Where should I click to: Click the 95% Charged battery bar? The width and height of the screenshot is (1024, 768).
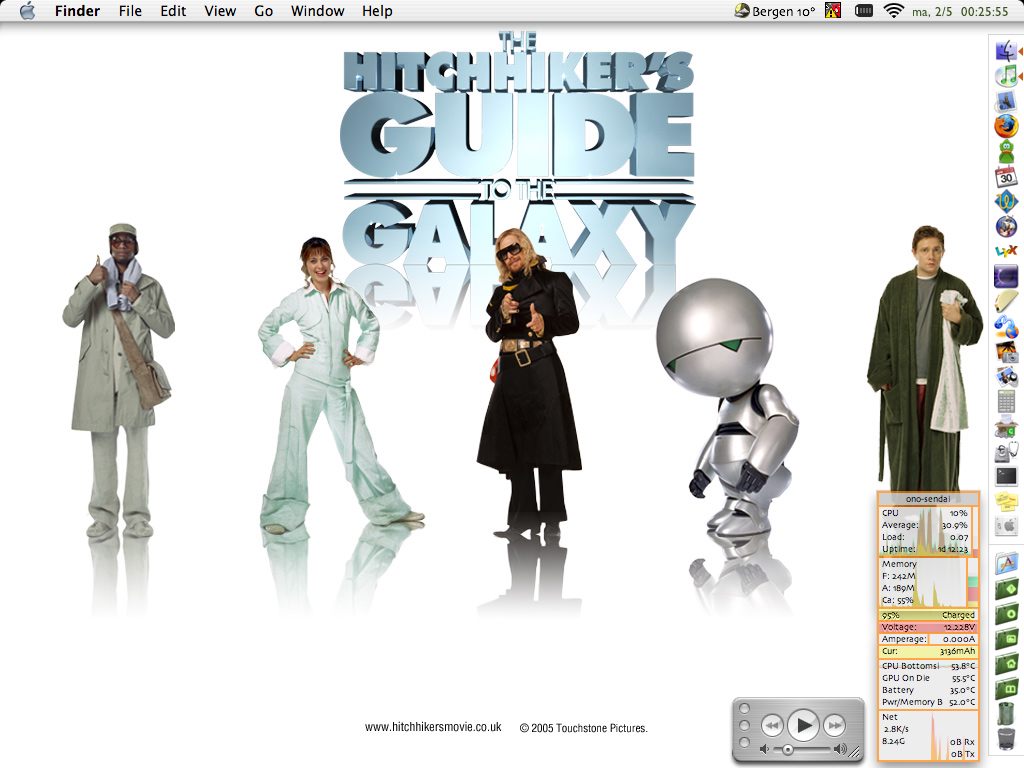pyautogui.click(x=928, y=615)
